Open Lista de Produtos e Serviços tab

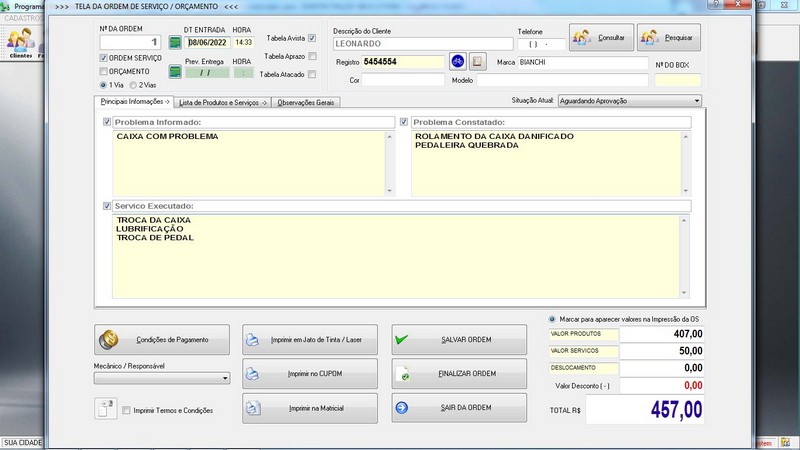pyautogui.click(x=222, y=103)
